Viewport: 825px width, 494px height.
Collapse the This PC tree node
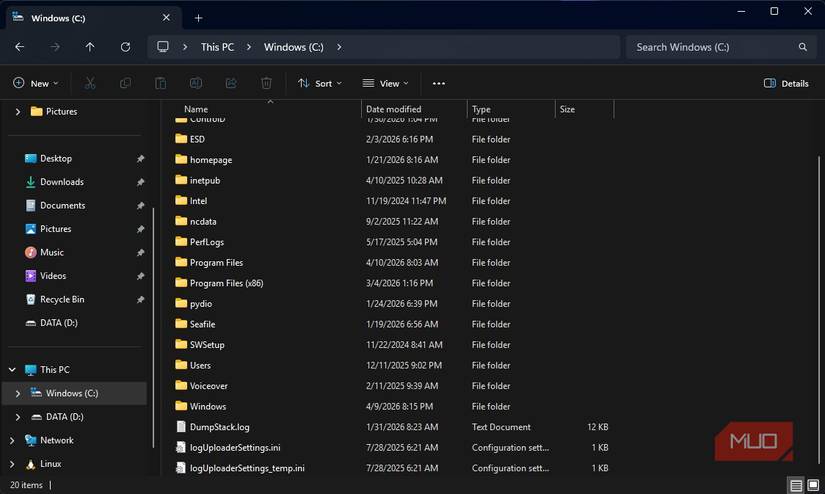point(12,370)
